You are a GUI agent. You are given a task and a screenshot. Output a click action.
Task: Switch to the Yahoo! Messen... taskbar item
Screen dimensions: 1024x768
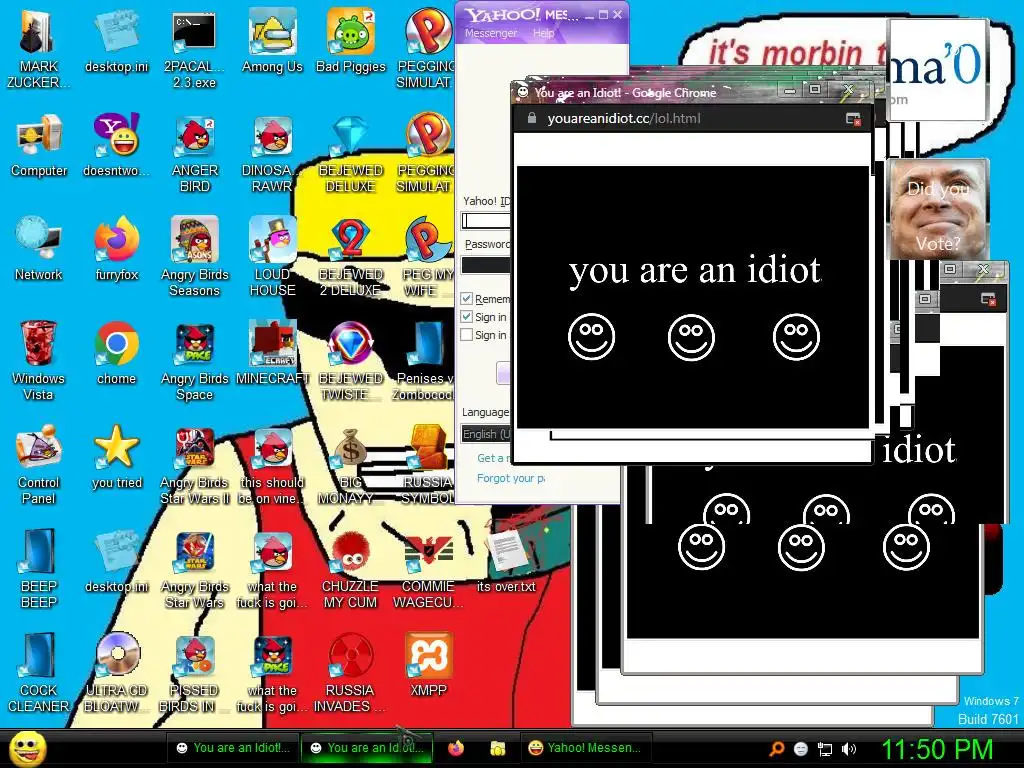point(585,748)
